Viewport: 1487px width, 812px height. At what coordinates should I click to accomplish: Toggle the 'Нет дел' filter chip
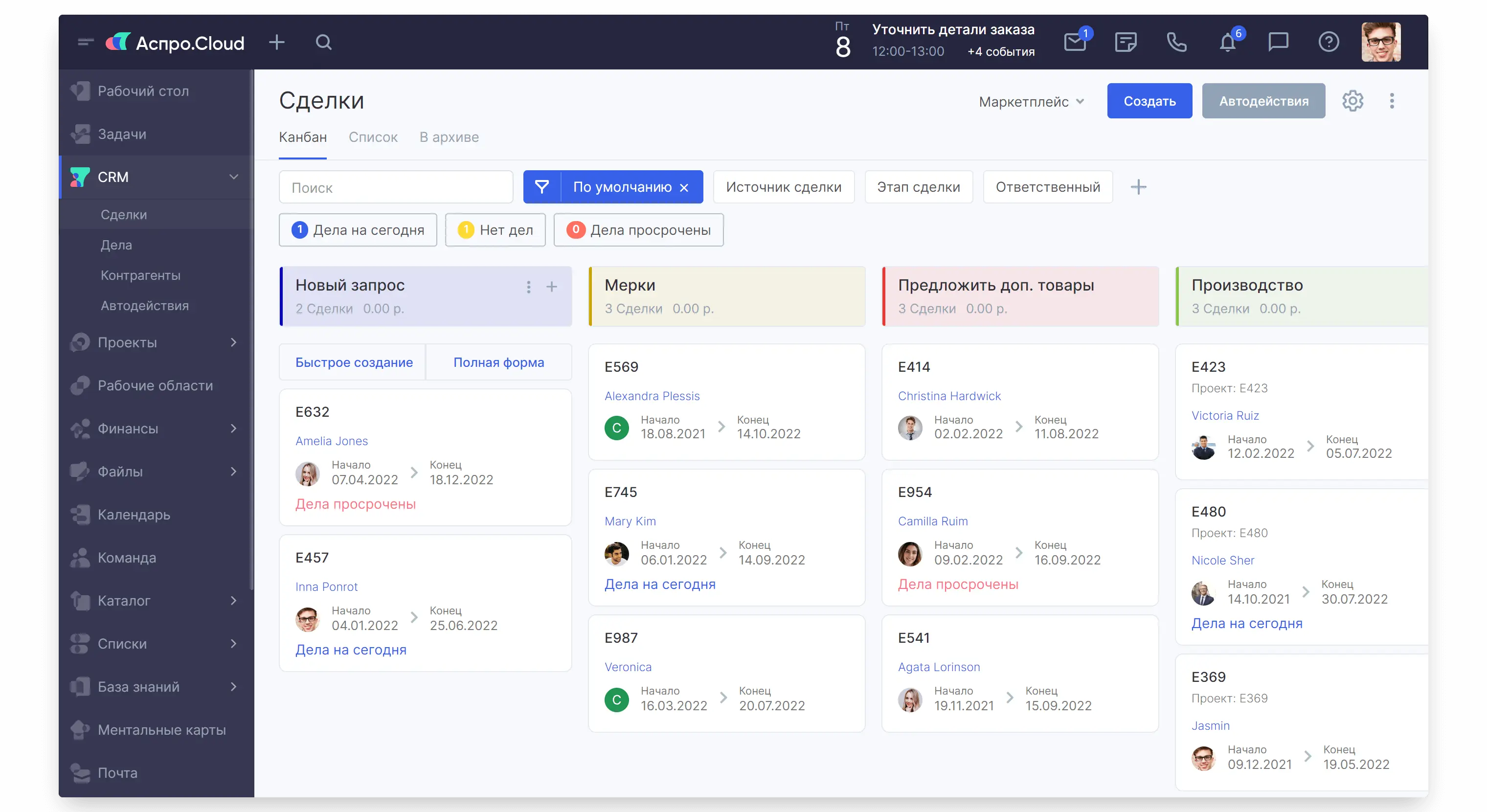coord(496,230)
